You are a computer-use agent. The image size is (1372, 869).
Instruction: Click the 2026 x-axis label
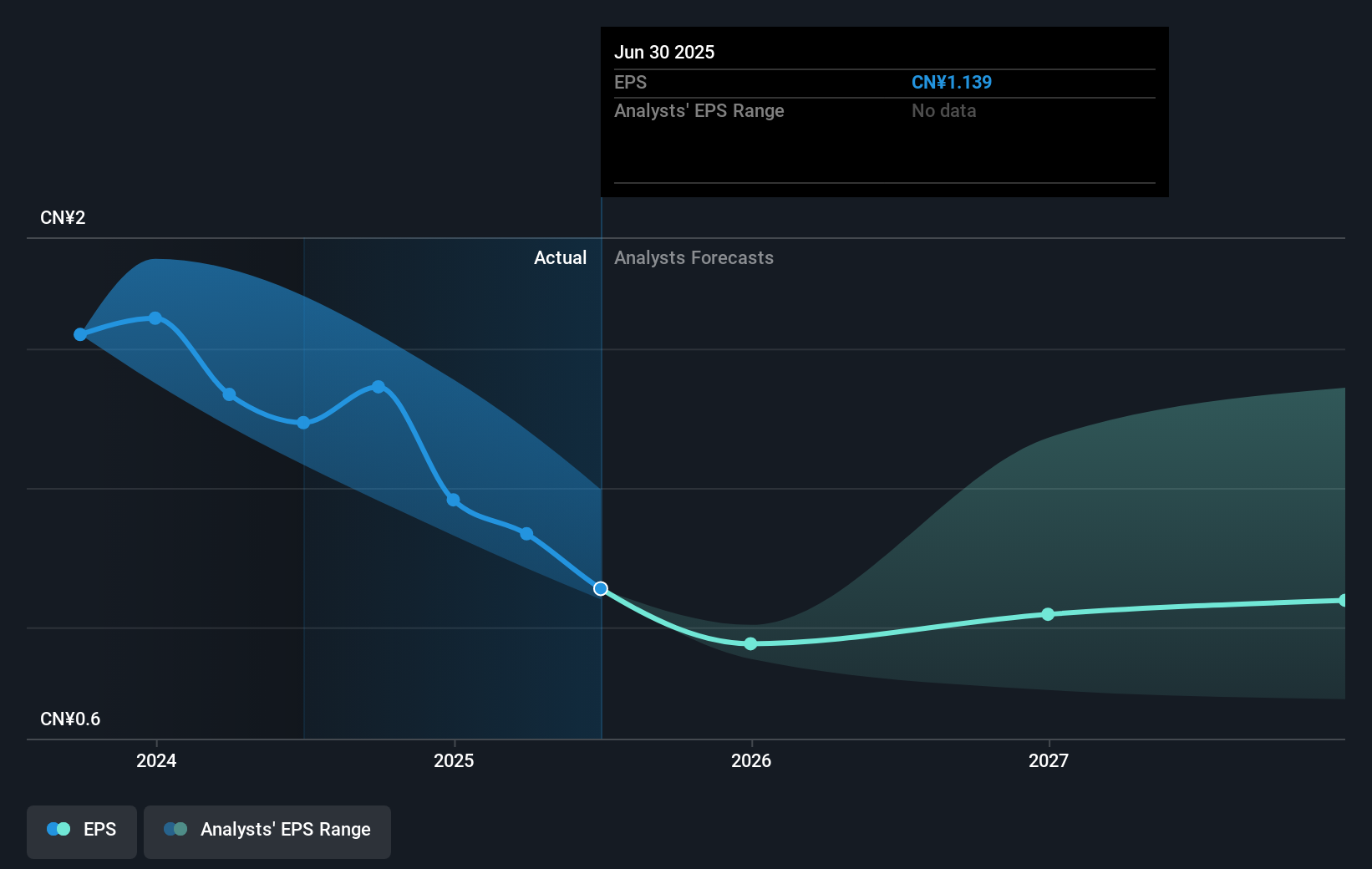tap(751, 760)
